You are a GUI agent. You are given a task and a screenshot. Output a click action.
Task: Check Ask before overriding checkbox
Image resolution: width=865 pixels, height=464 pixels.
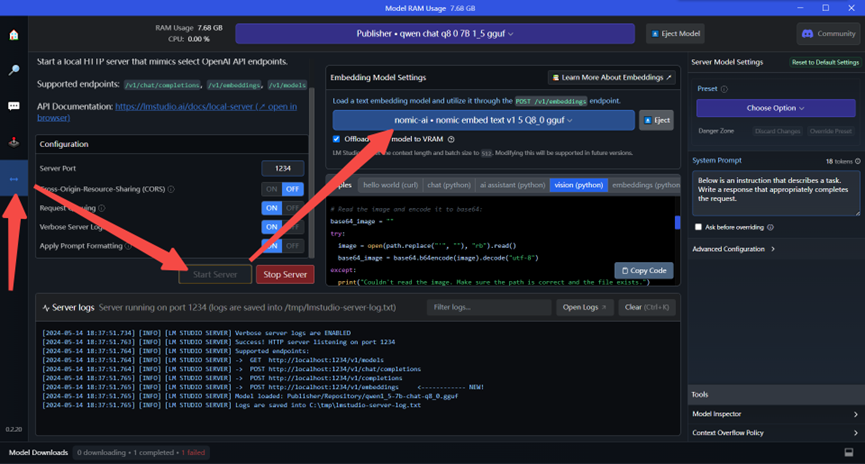(x=698, y=227)
